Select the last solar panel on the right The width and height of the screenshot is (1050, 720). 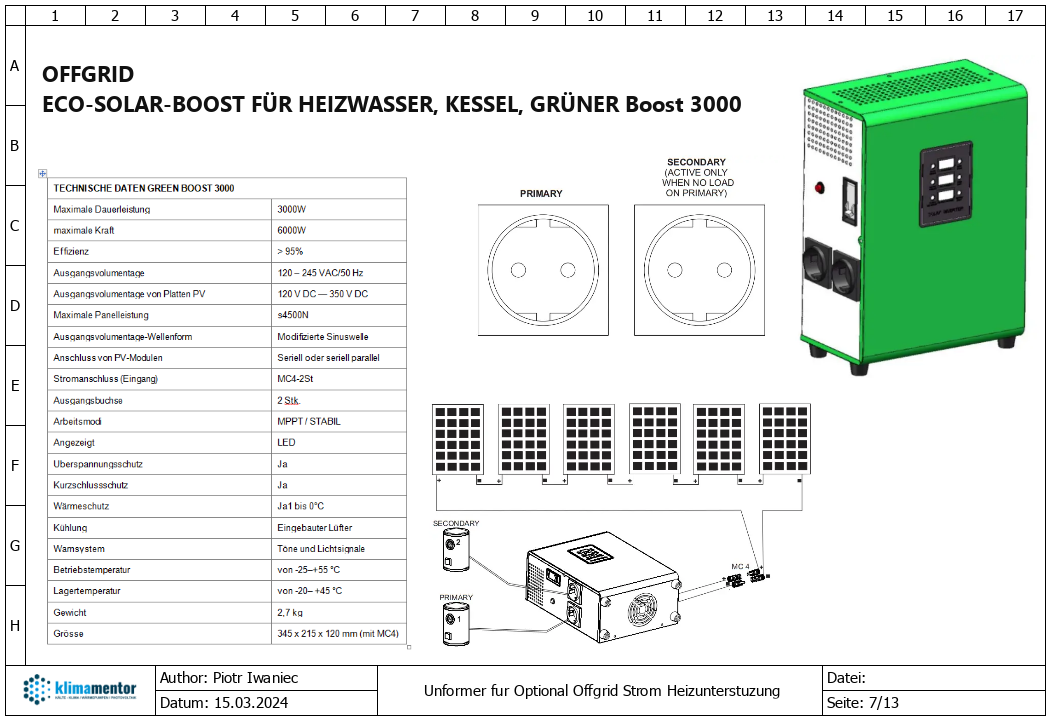pos(785,438)
